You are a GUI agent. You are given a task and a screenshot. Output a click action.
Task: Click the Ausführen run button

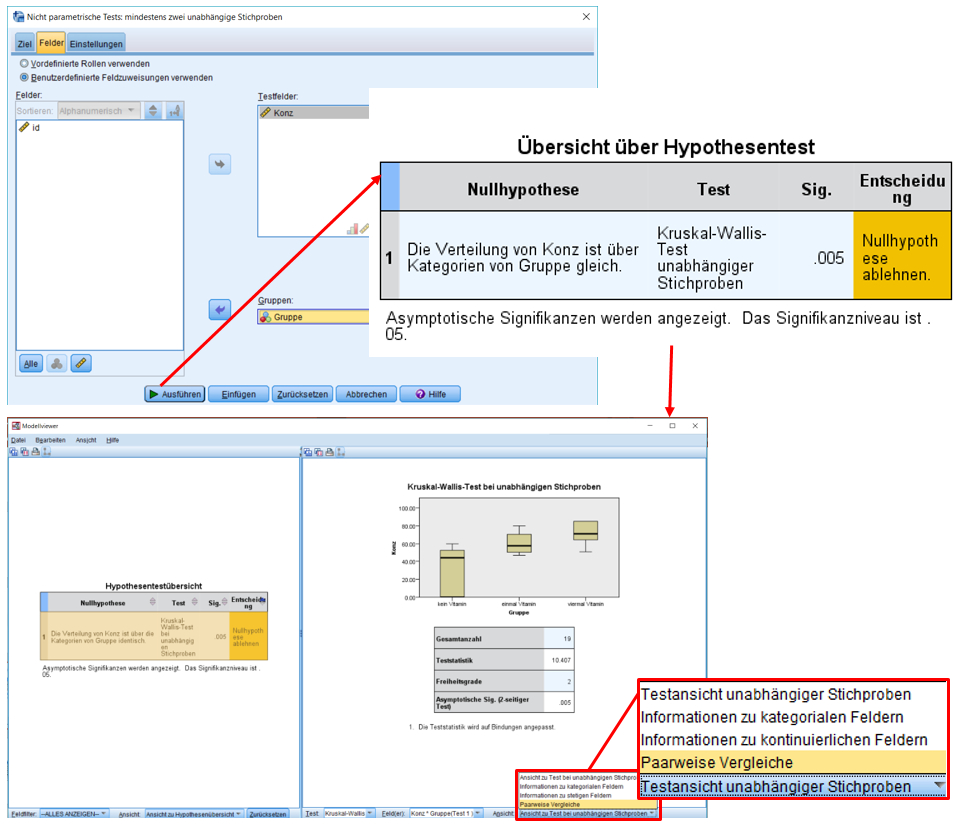pyautogui.click(x=175, y=394)
